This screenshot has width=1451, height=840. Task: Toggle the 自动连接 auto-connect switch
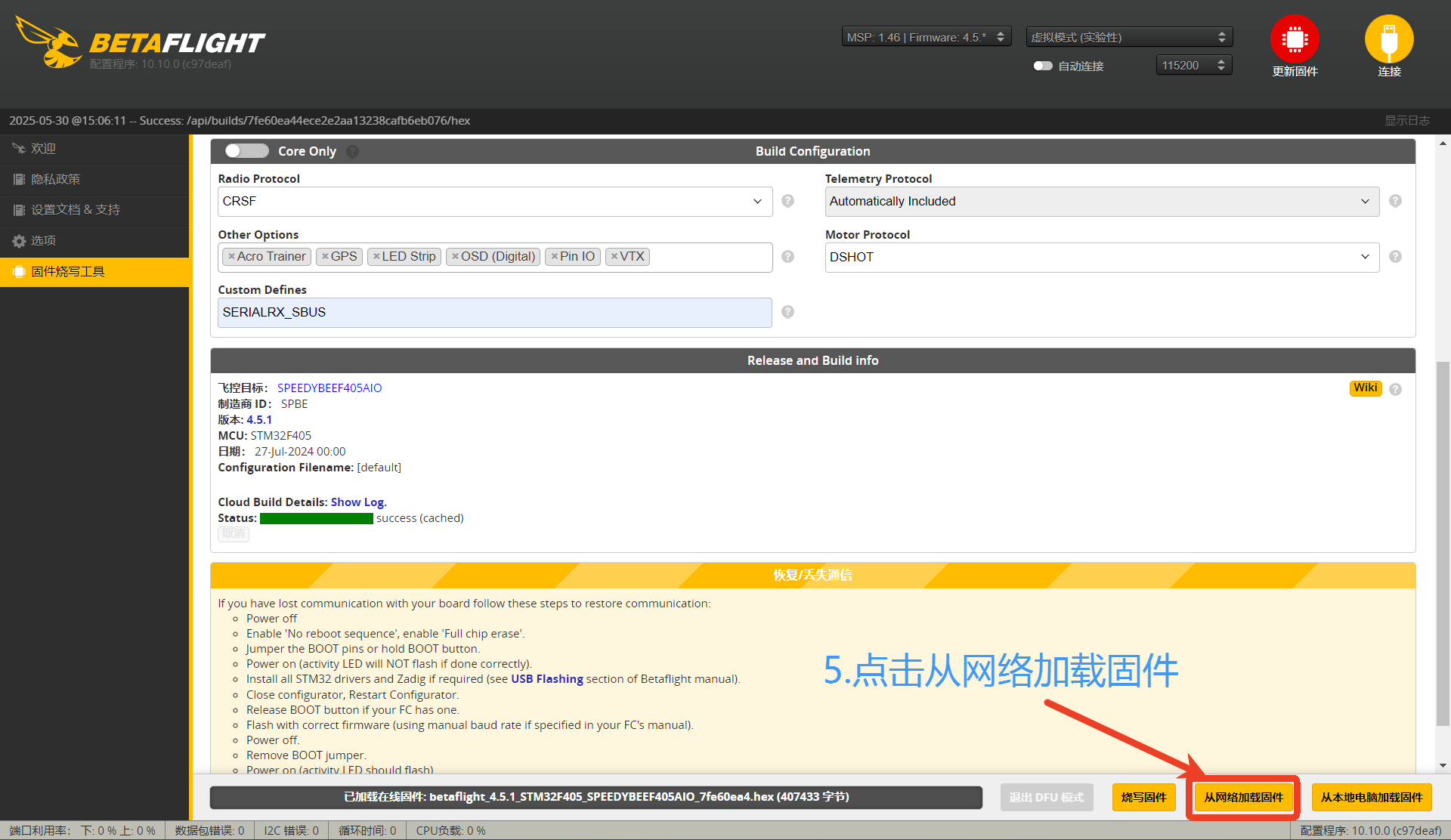pyautogui.click(x=1043, y=66)
